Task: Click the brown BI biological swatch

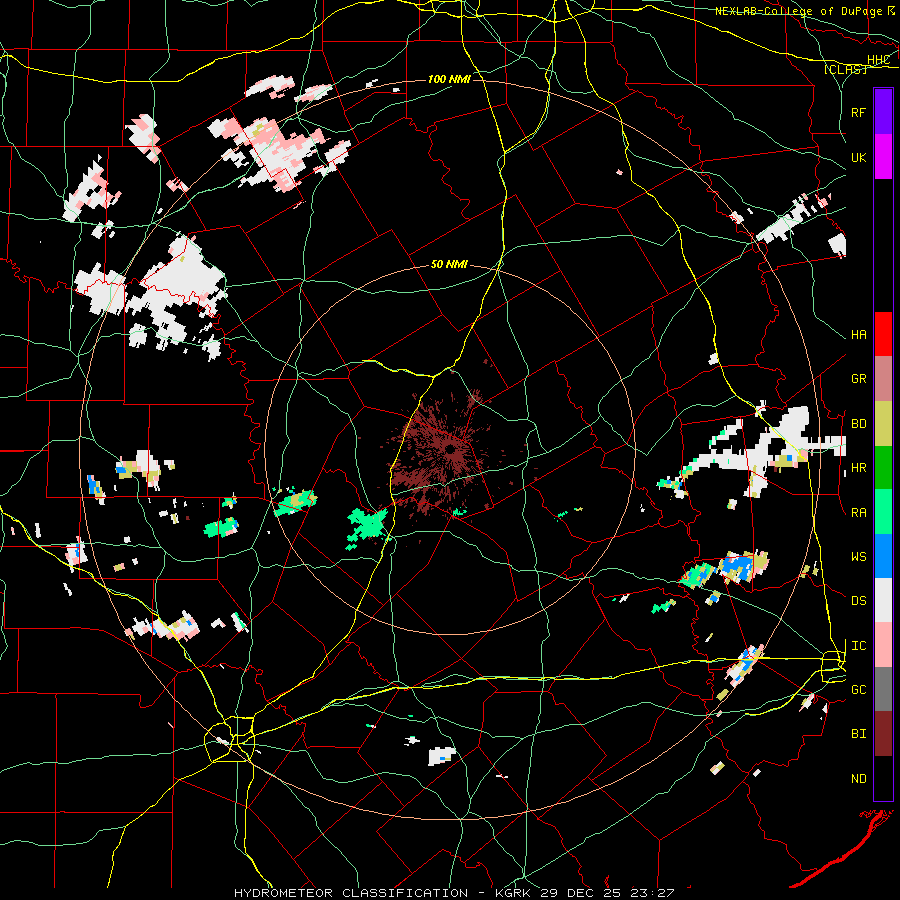Action: [x=883, y=734]
